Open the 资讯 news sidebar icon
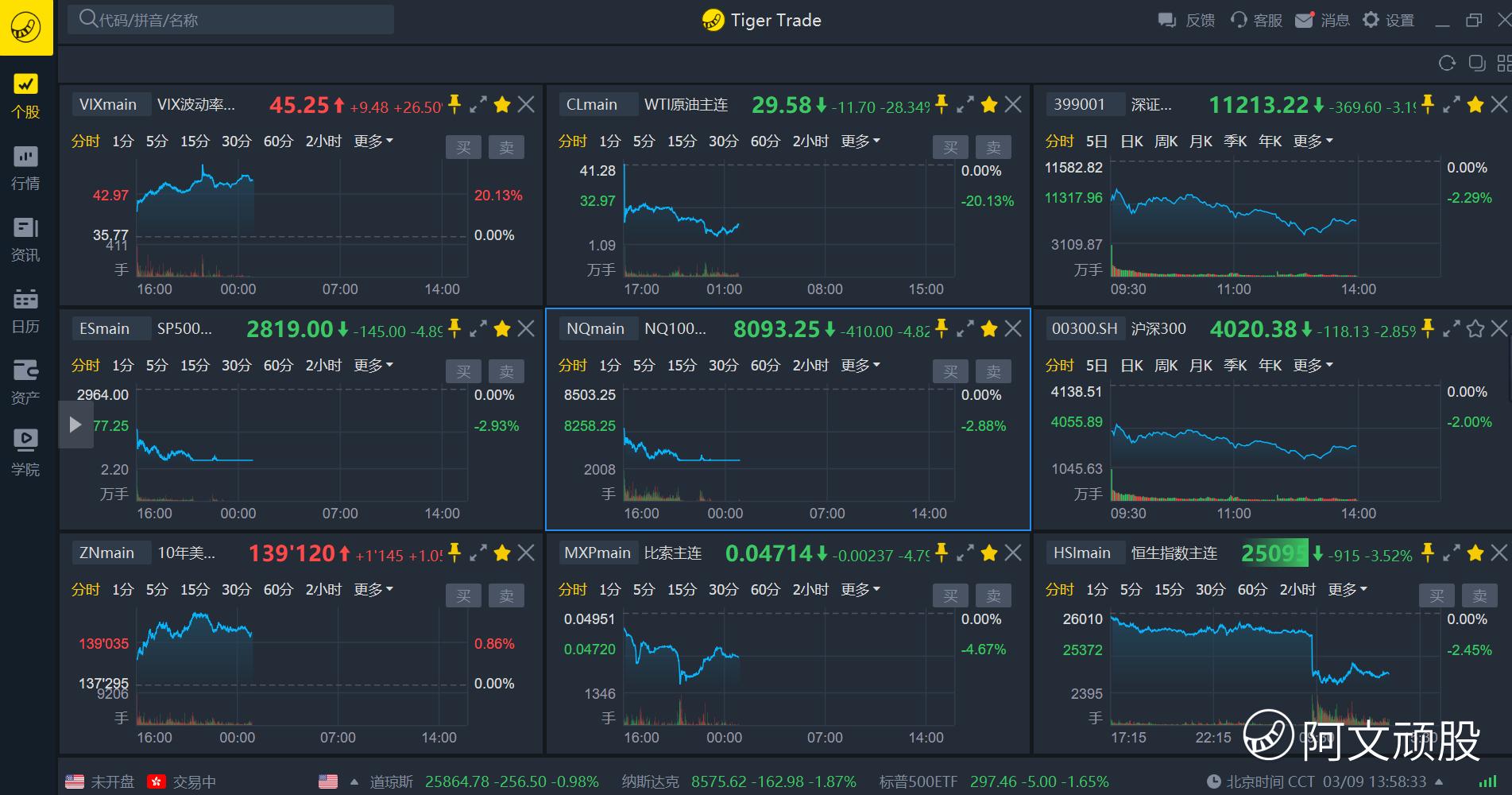The width and height of the screenshot is (1512, 795). point(25,239)
